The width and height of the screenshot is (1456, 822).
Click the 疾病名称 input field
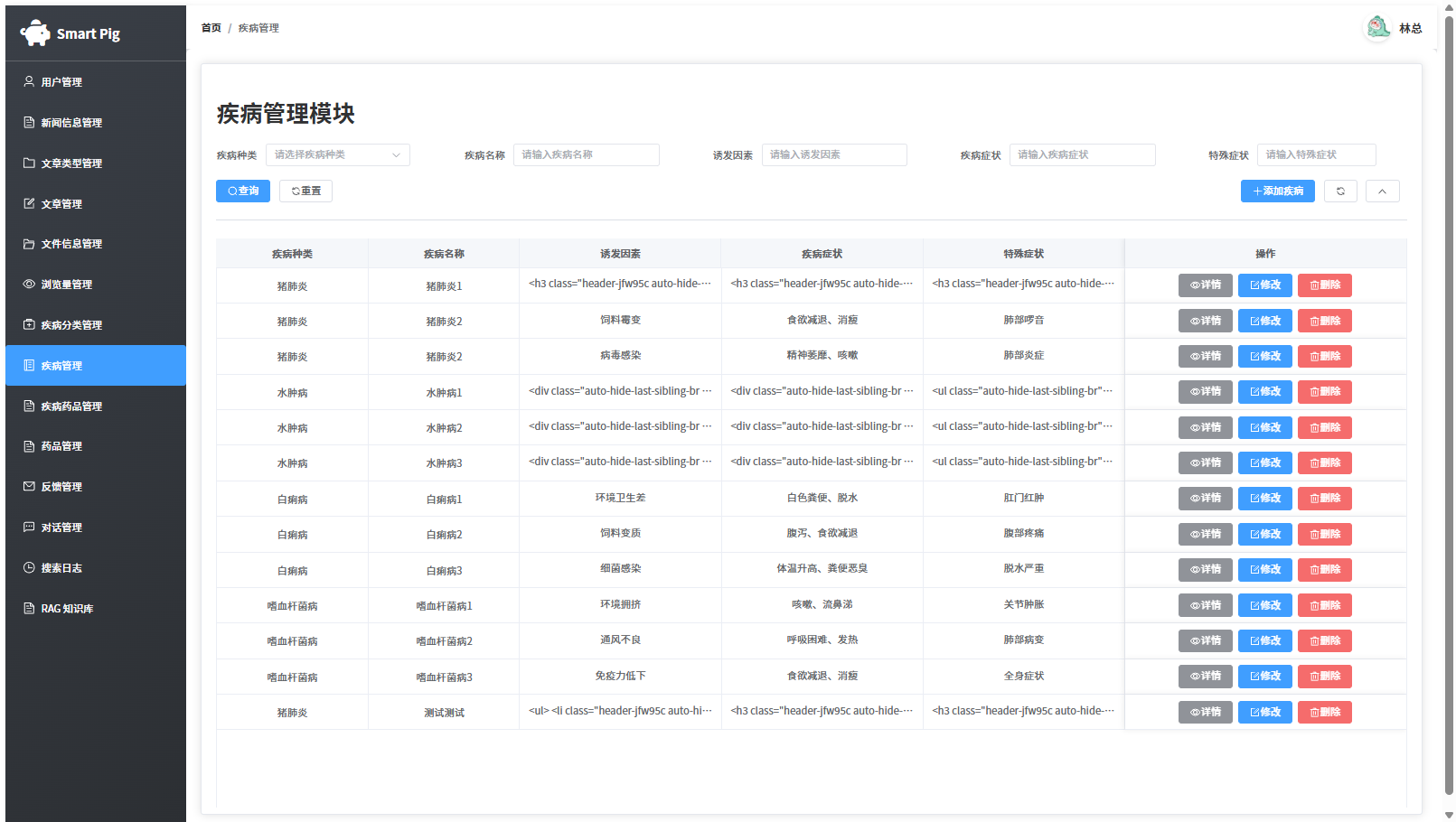587,154
